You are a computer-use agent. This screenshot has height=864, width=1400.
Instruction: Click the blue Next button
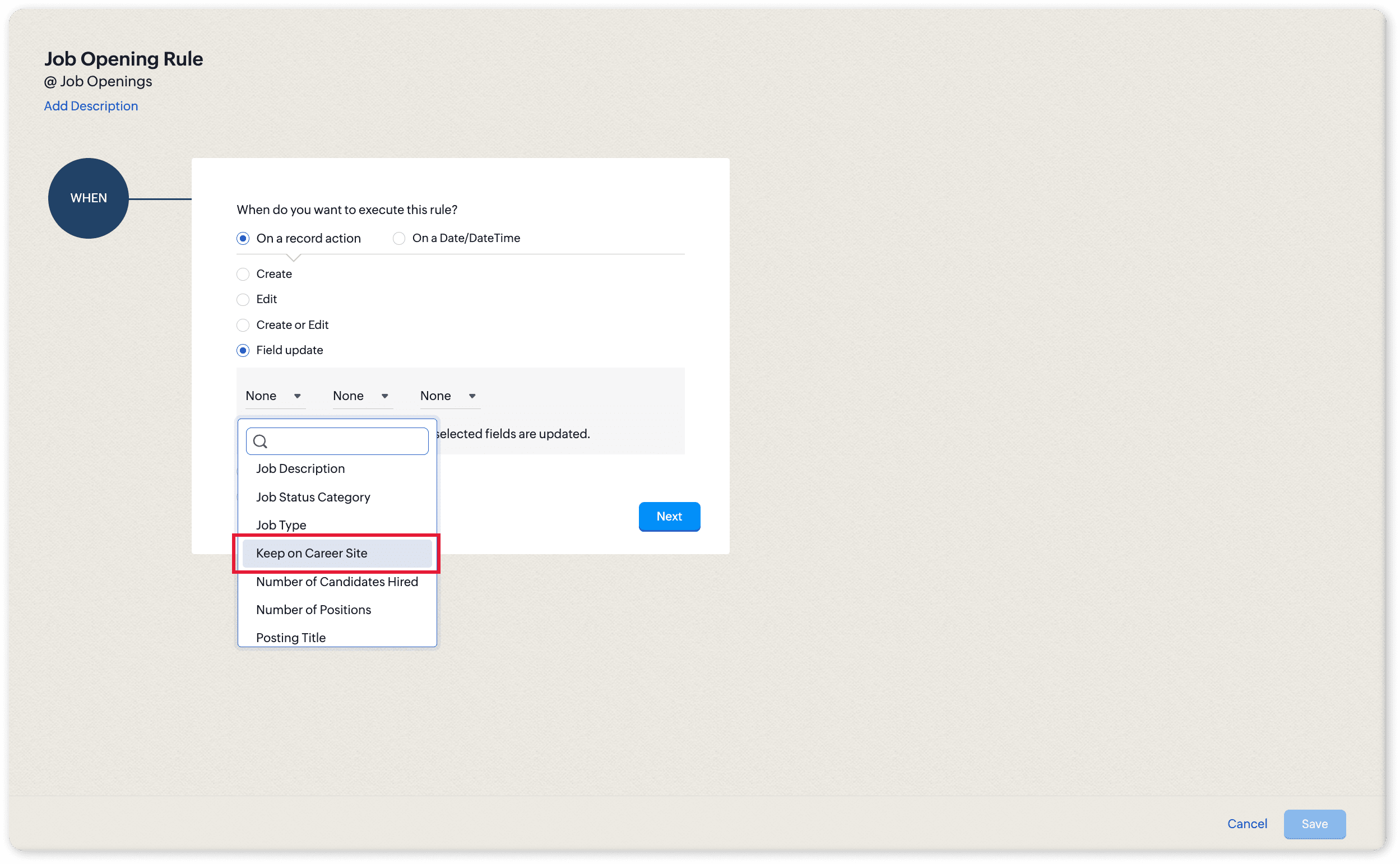click(669, 517)
